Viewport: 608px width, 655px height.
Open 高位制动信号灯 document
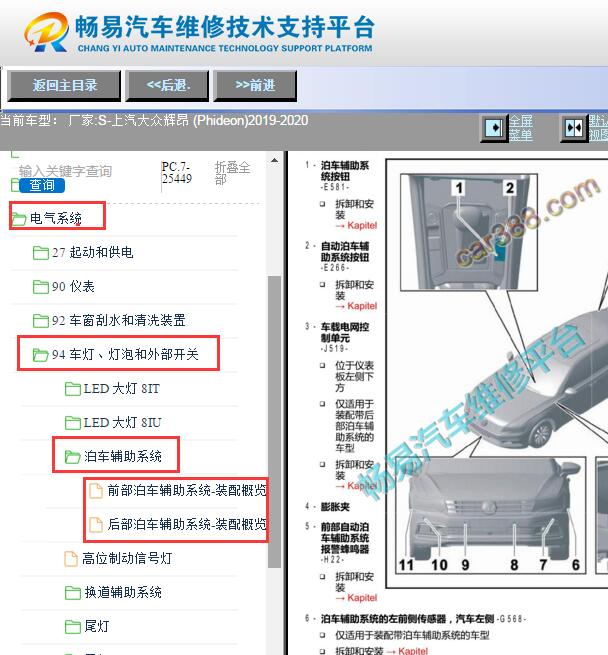(127, 558)
